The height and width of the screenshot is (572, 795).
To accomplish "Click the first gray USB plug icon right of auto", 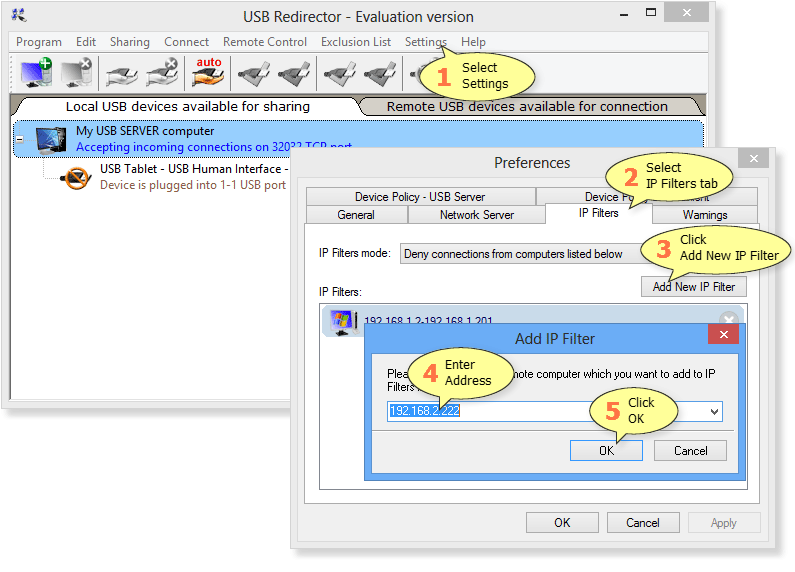I will point(254,74).
